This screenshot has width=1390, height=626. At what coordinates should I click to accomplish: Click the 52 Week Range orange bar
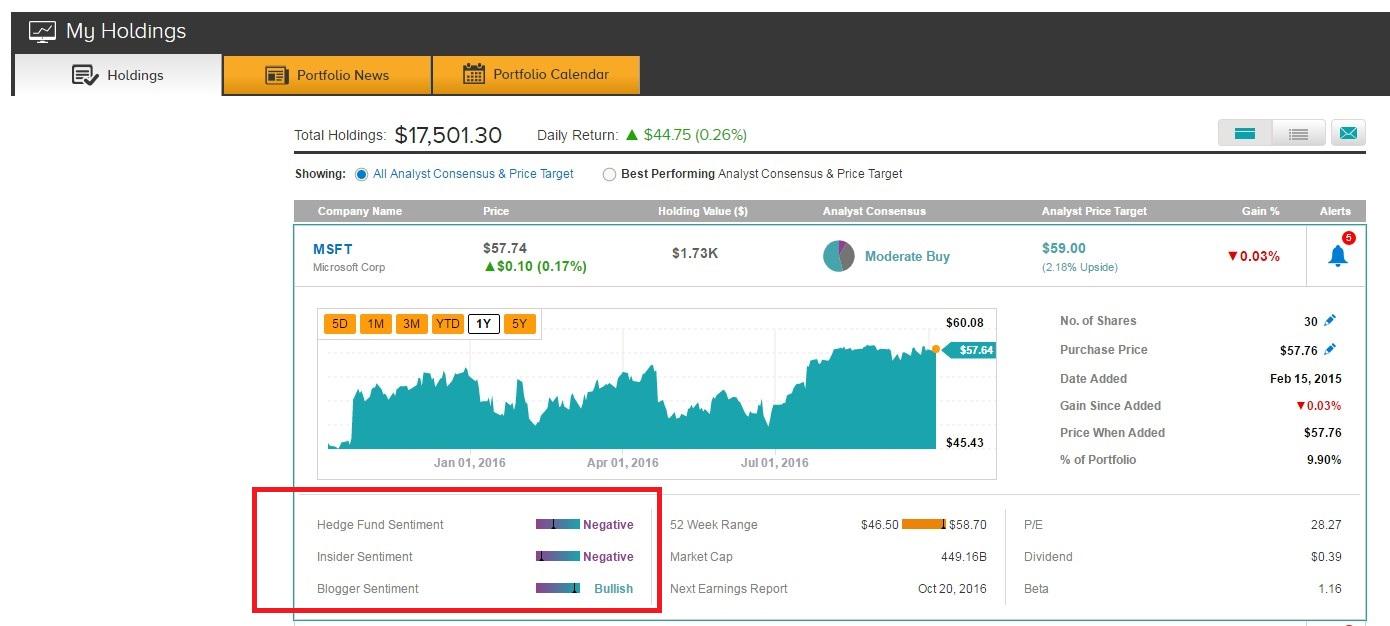(924, 524)
